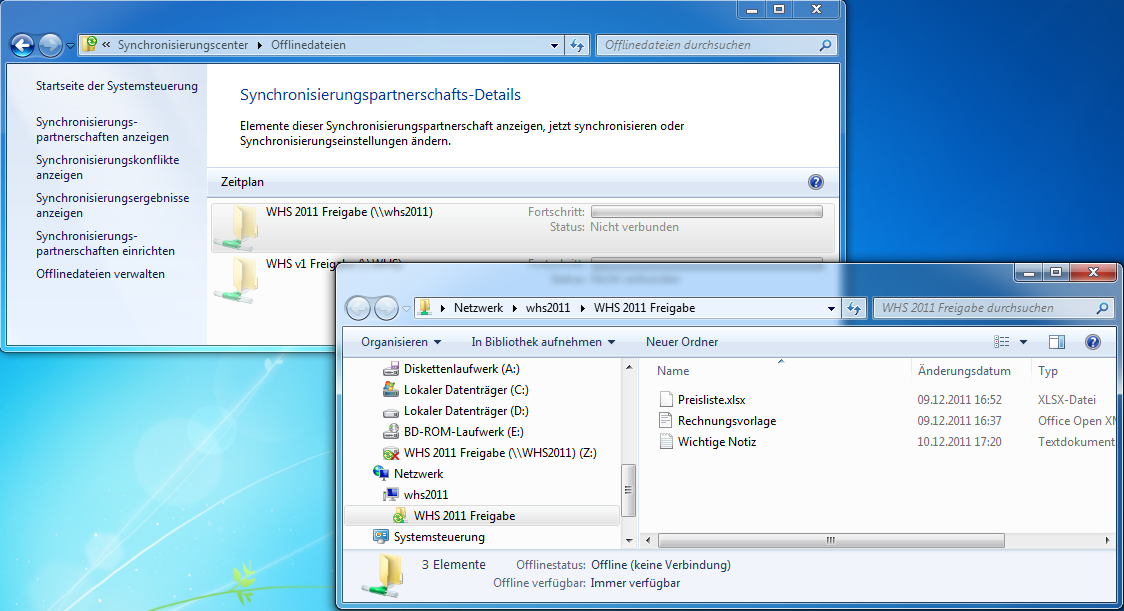This screenshot has width=1124, height=611.
Task: Open Offlinedateien verwalten link
Action: tap(100, 274)
